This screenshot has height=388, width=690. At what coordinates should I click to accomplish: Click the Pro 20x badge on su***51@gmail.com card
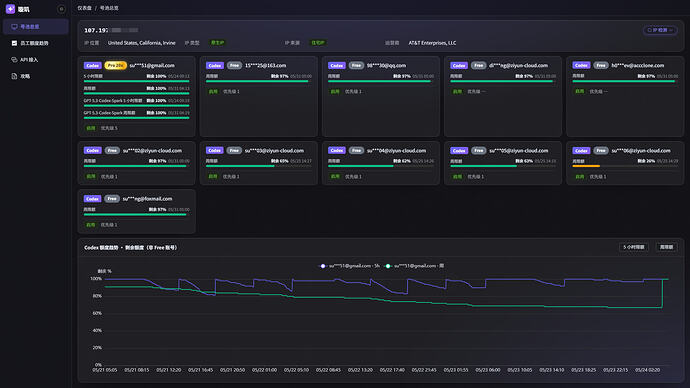pos(115,66)
